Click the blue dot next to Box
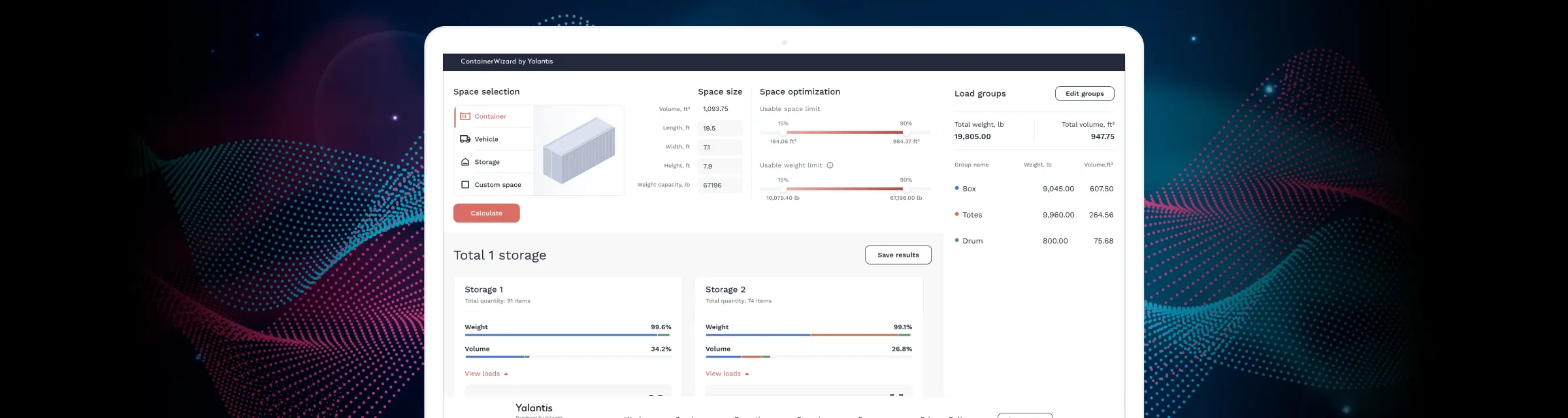The height and width of the screenshot is (418, 1568). pos(956,188)
